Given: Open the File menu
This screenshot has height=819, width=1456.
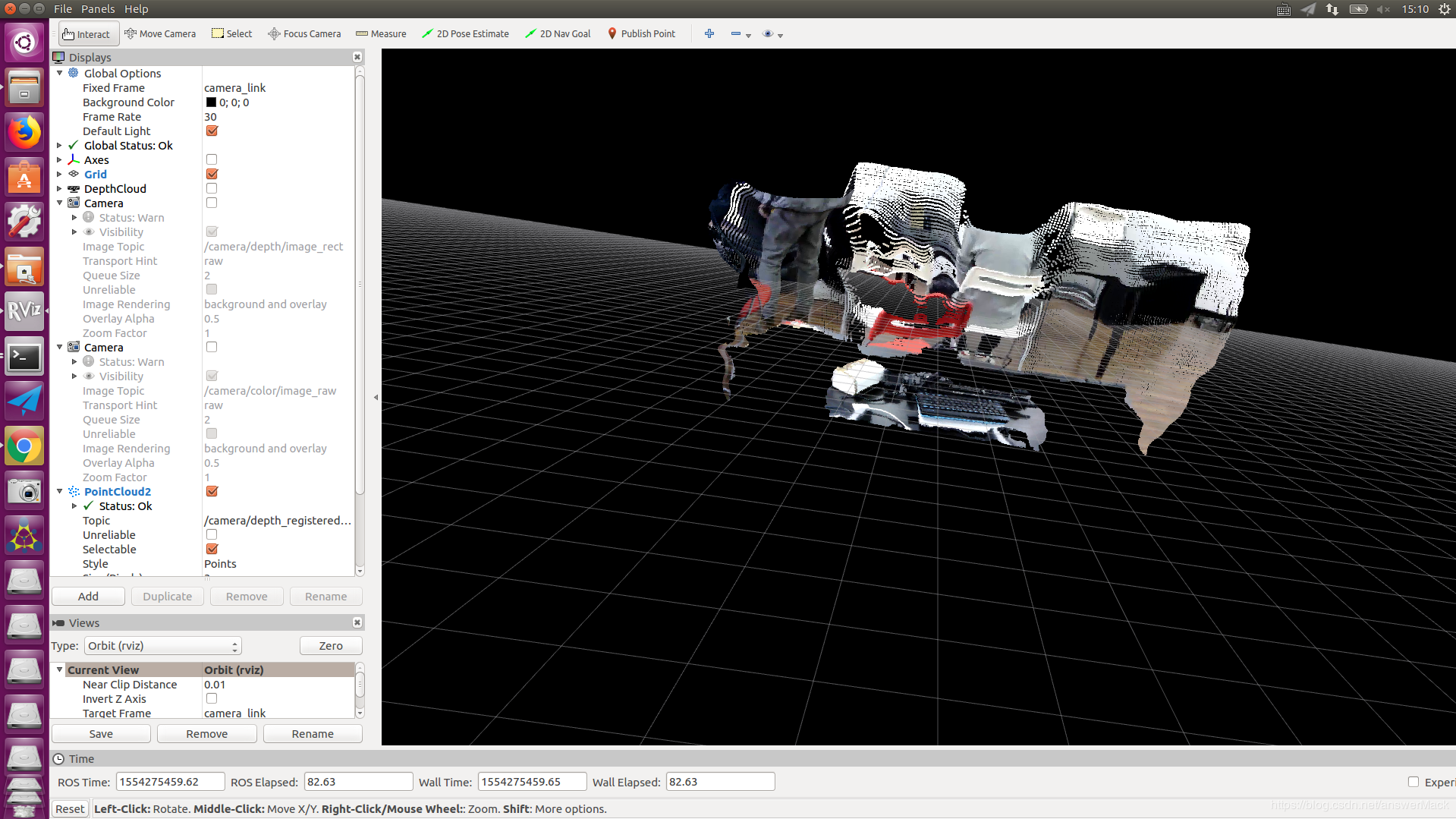Looking at the screenshot, I should [x=63, y=9].
